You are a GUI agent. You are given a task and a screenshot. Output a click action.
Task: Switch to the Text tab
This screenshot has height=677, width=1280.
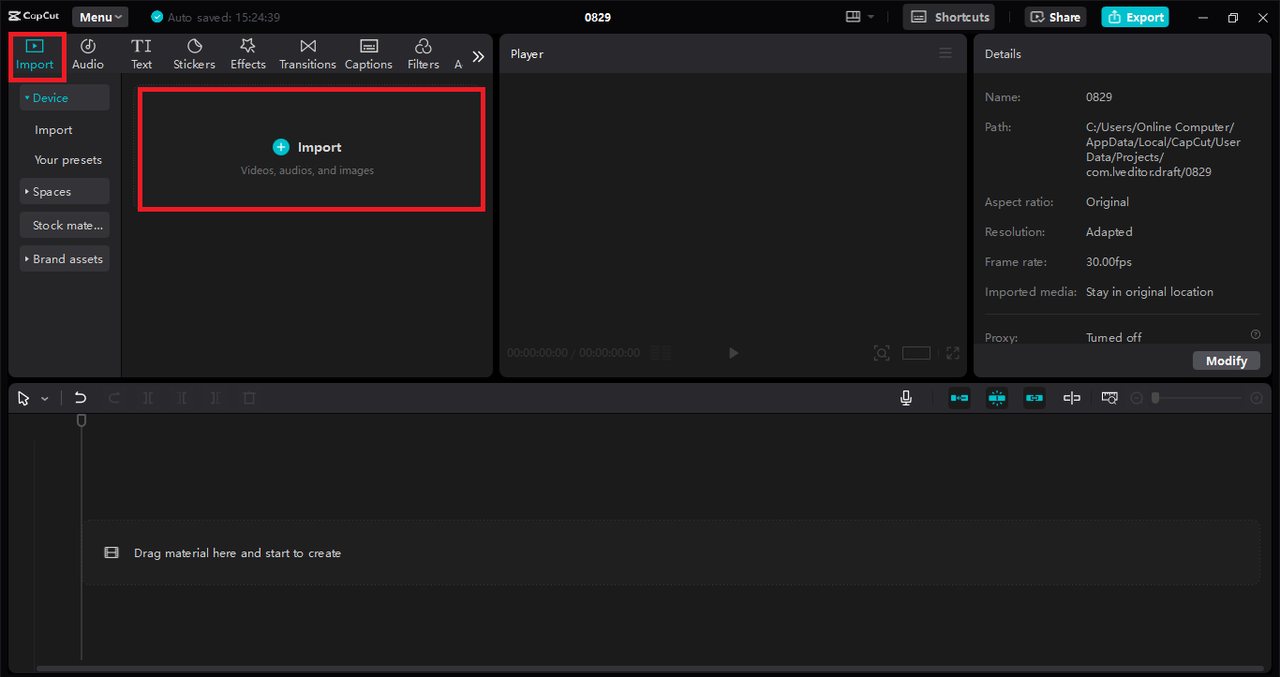pyautogui.click(x=142, y=55)
